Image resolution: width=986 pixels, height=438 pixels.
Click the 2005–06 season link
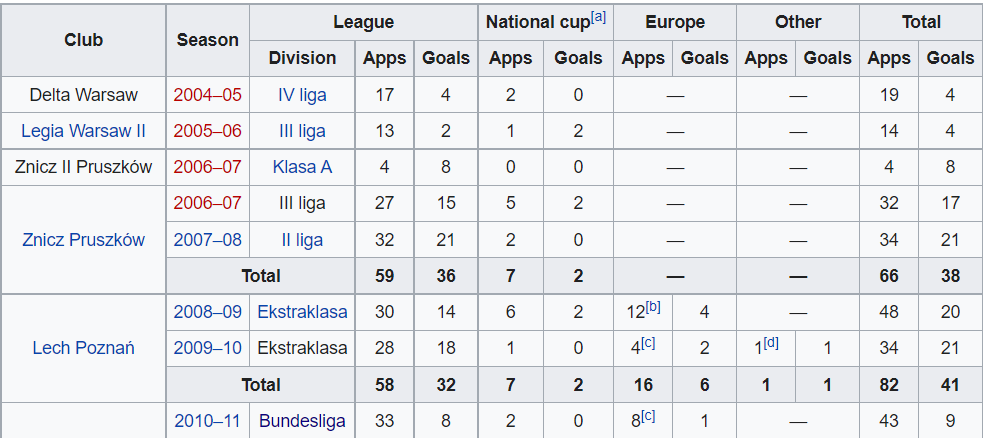(x=207, y=131)
